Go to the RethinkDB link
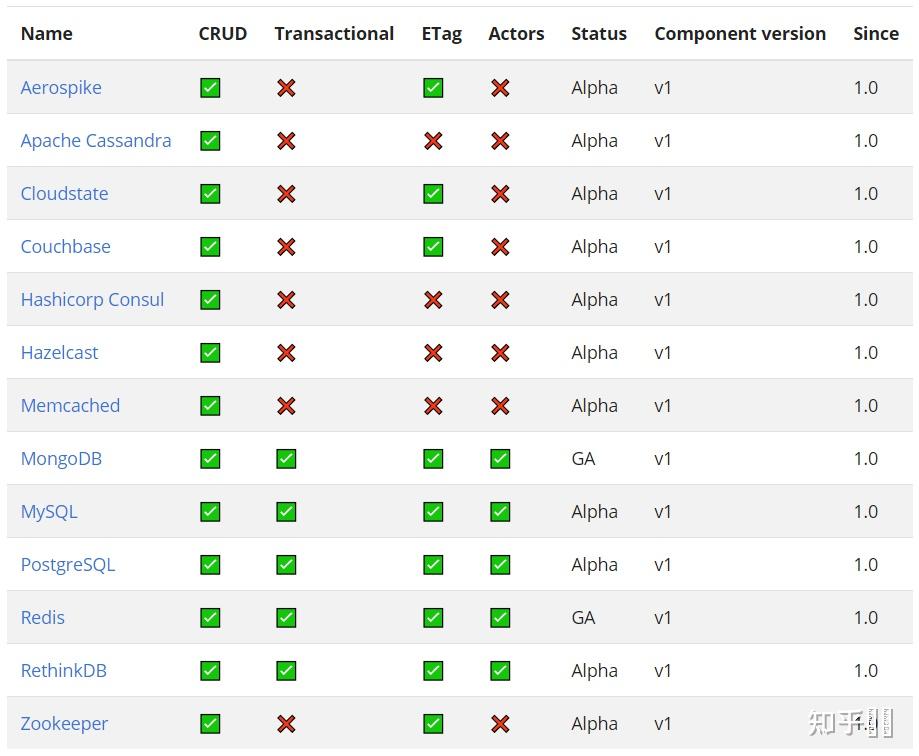The image size is (919, 756). (x=64, y=671)
